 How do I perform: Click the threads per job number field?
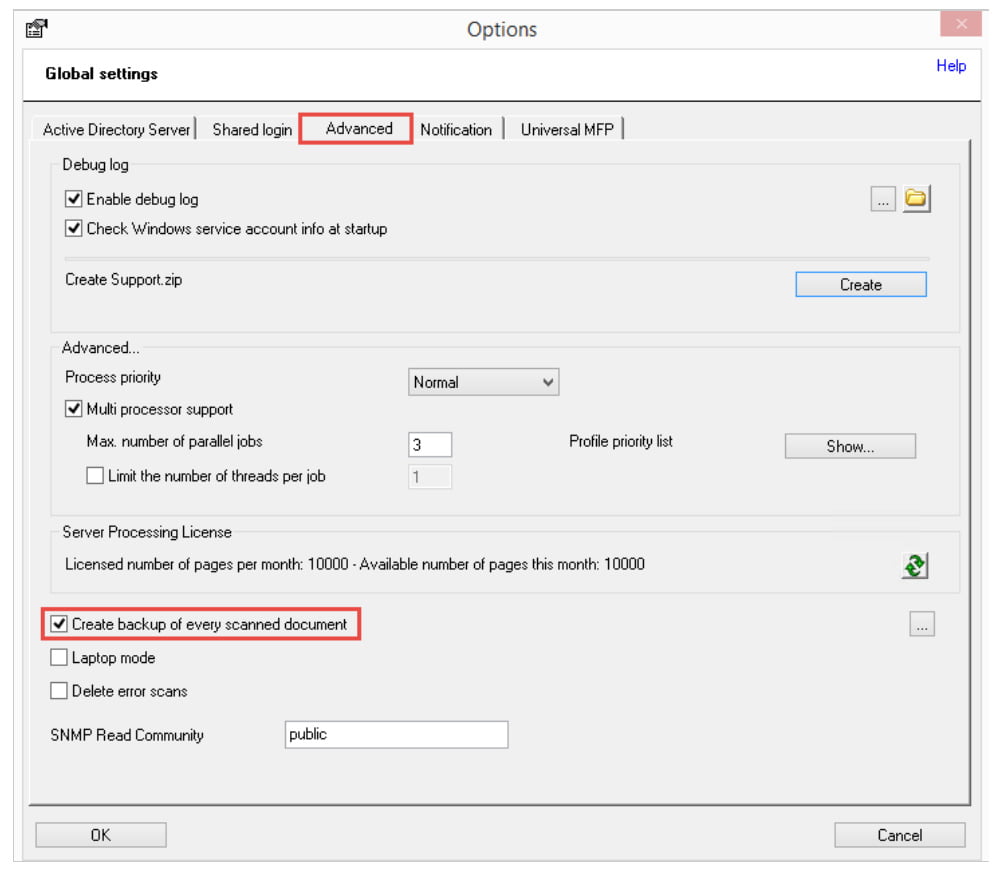[430, 477]
